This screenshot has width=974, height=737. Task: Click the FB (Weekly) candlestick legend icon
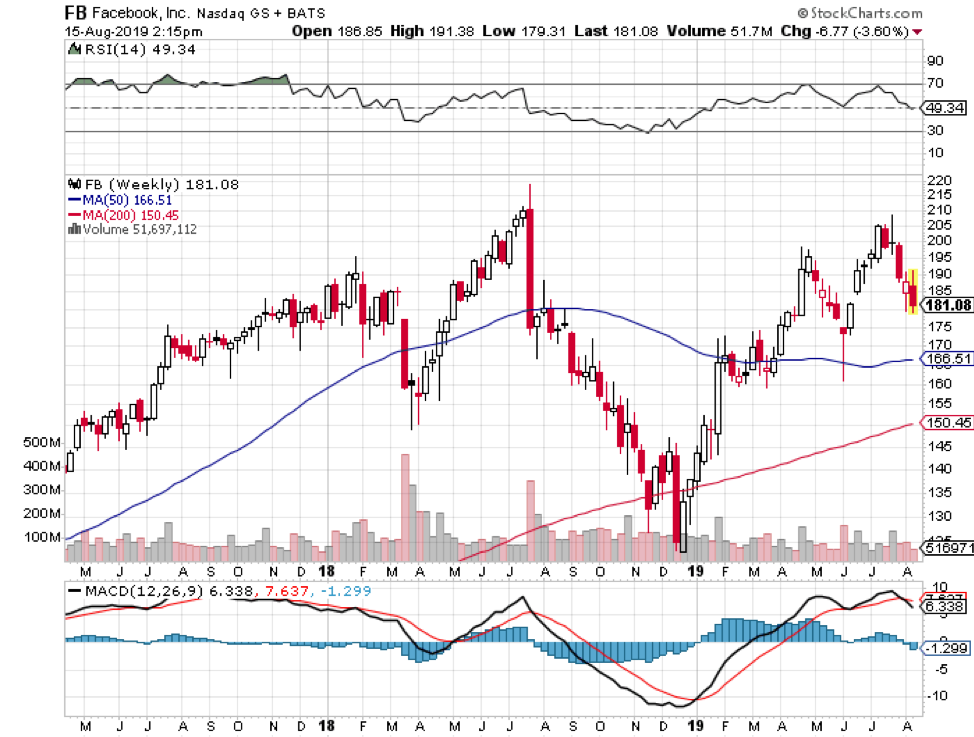(x=72, y=184)
